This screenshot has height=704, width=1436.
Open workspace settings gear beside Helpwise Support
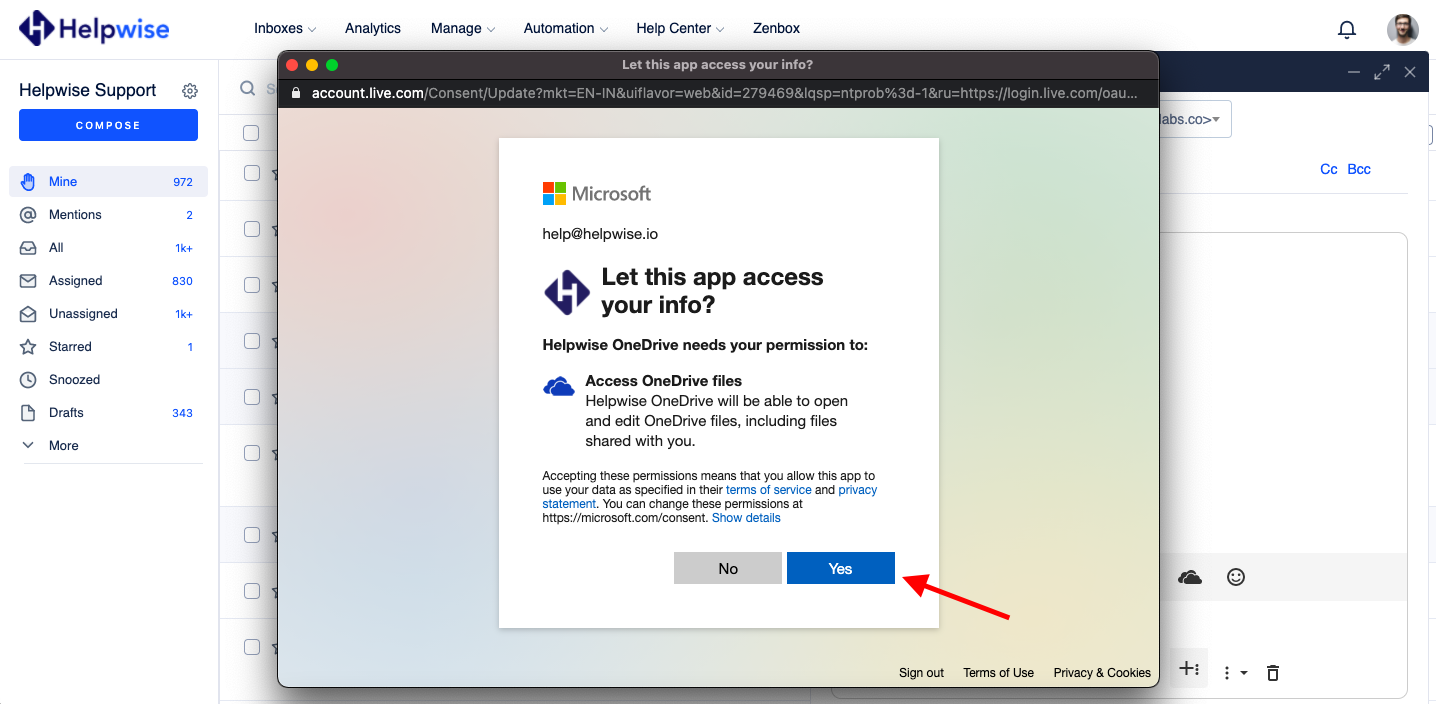tap(190, 90)
